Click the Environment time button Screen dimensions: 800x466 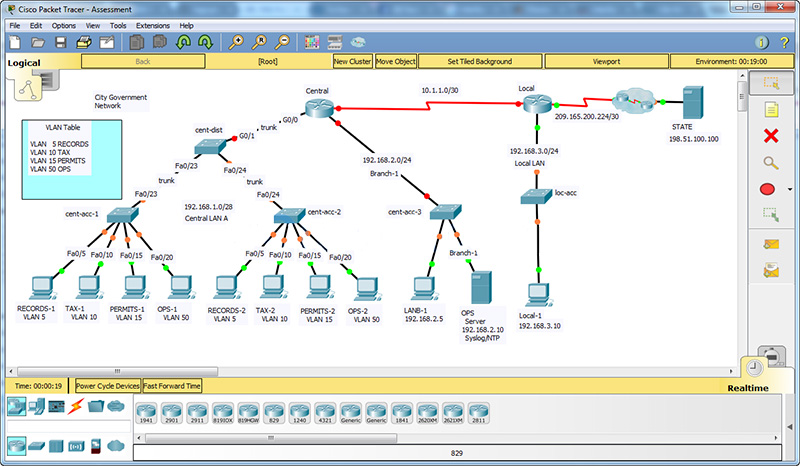click(x=732, y=61)
